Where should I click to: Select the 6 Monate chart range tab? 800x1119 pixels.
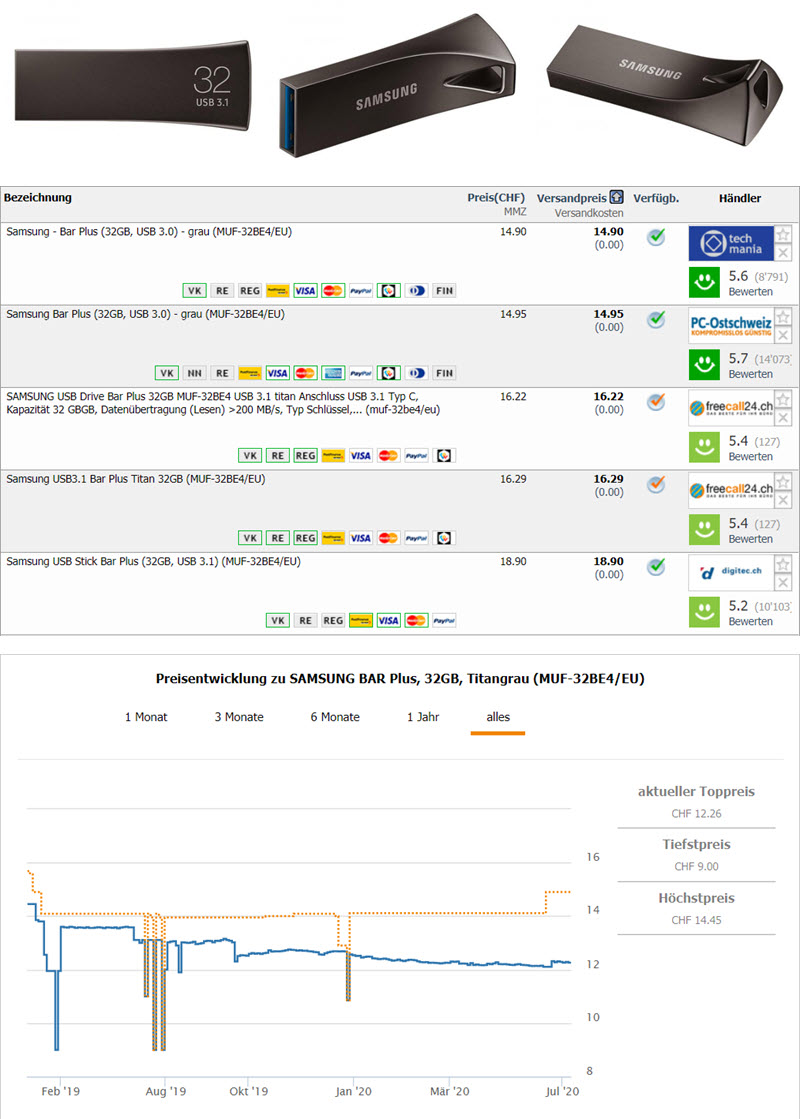335,717
